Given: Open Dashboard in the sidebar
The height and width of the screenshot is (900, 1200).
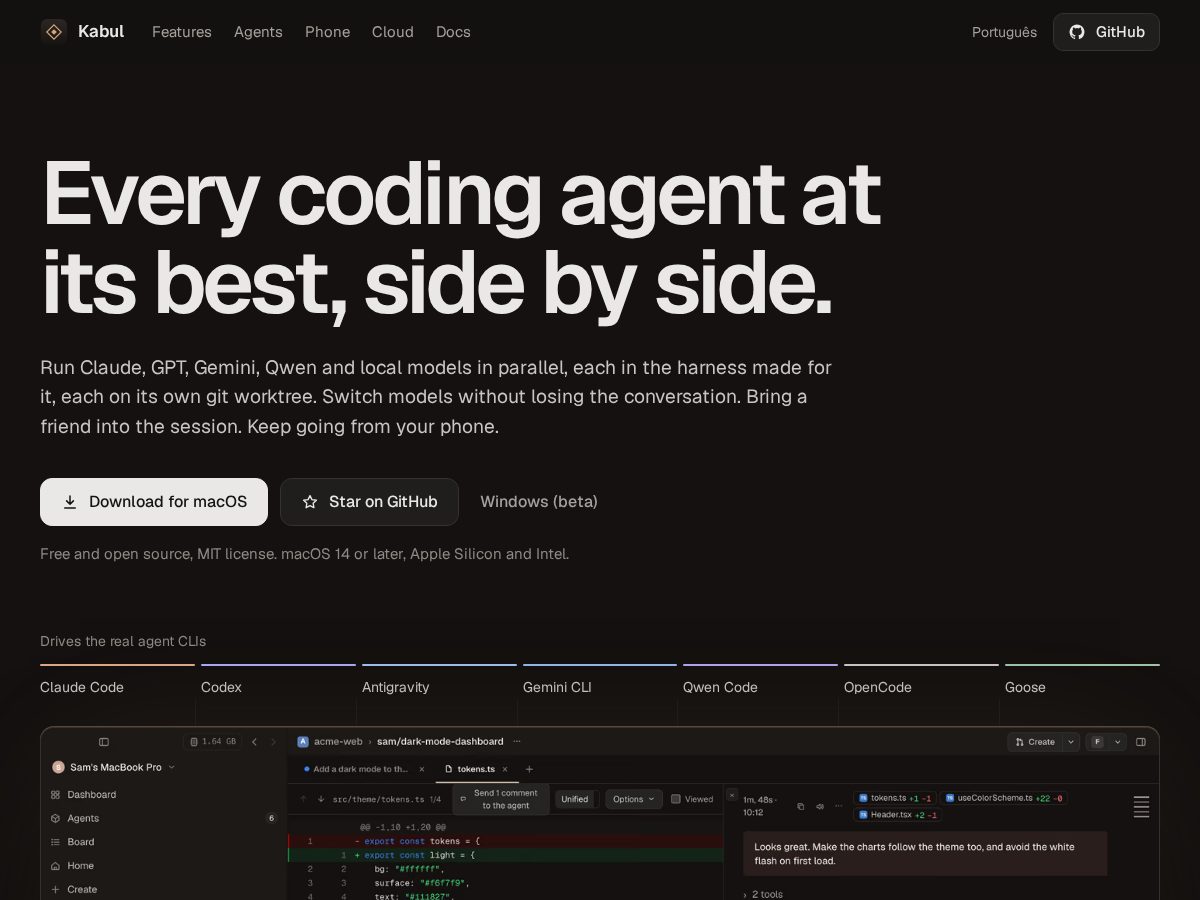Looking at the screenshot, I should click(164, 794).
